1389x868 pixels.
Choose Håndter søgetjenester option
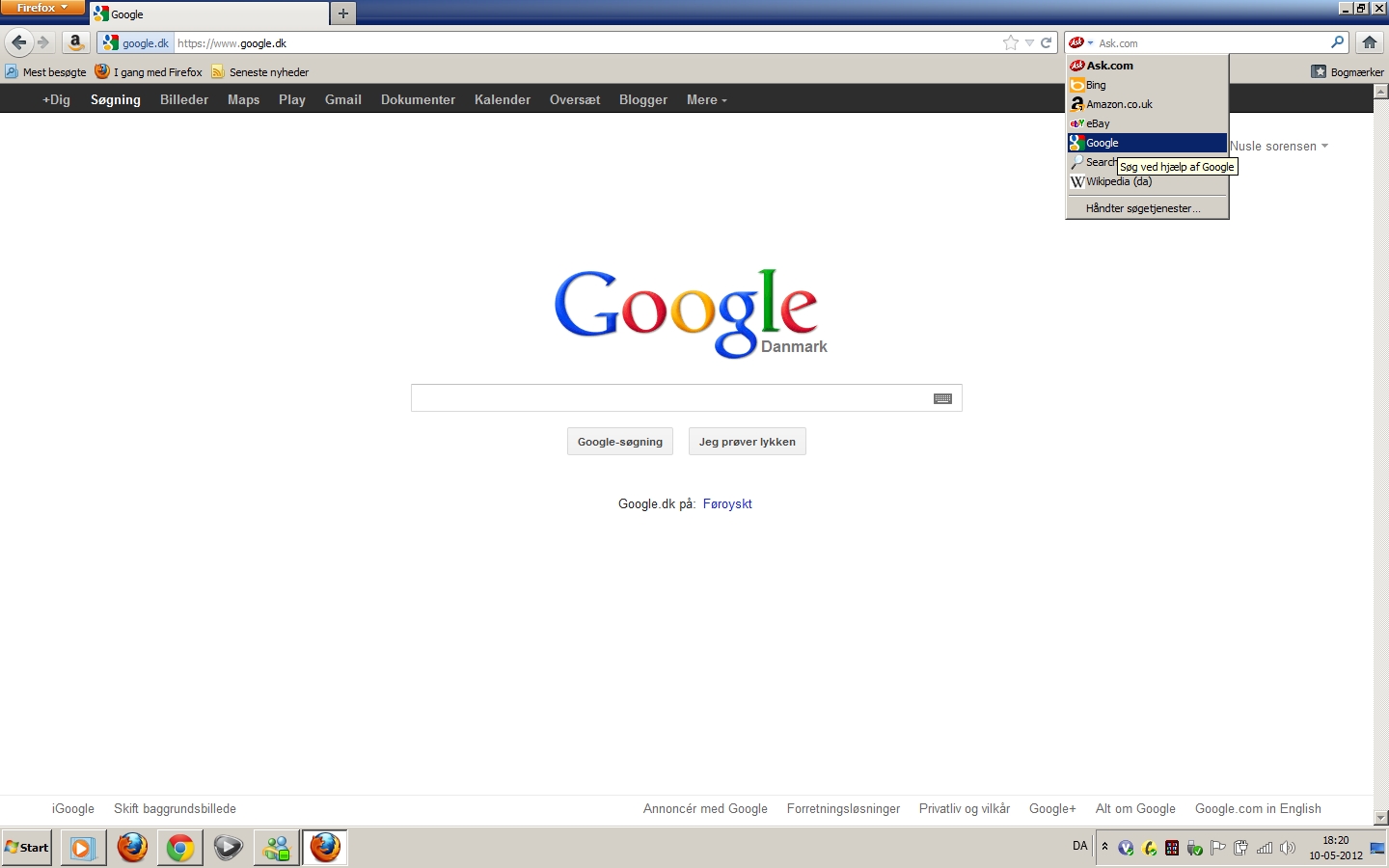coord(1147,208)
